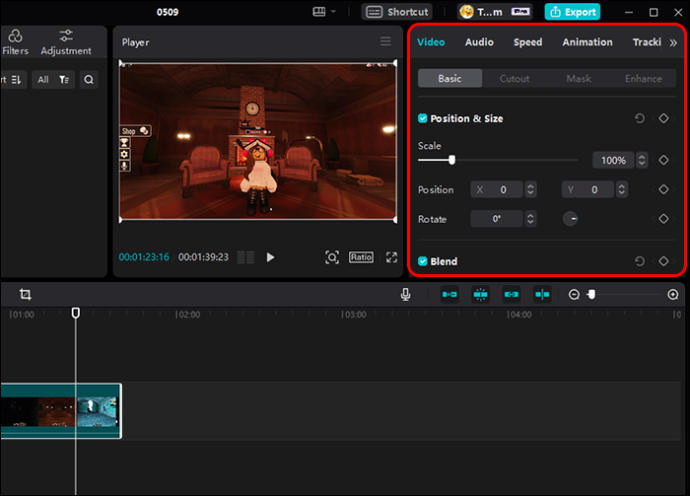Reset Position & Size settings

coord(639,118)
